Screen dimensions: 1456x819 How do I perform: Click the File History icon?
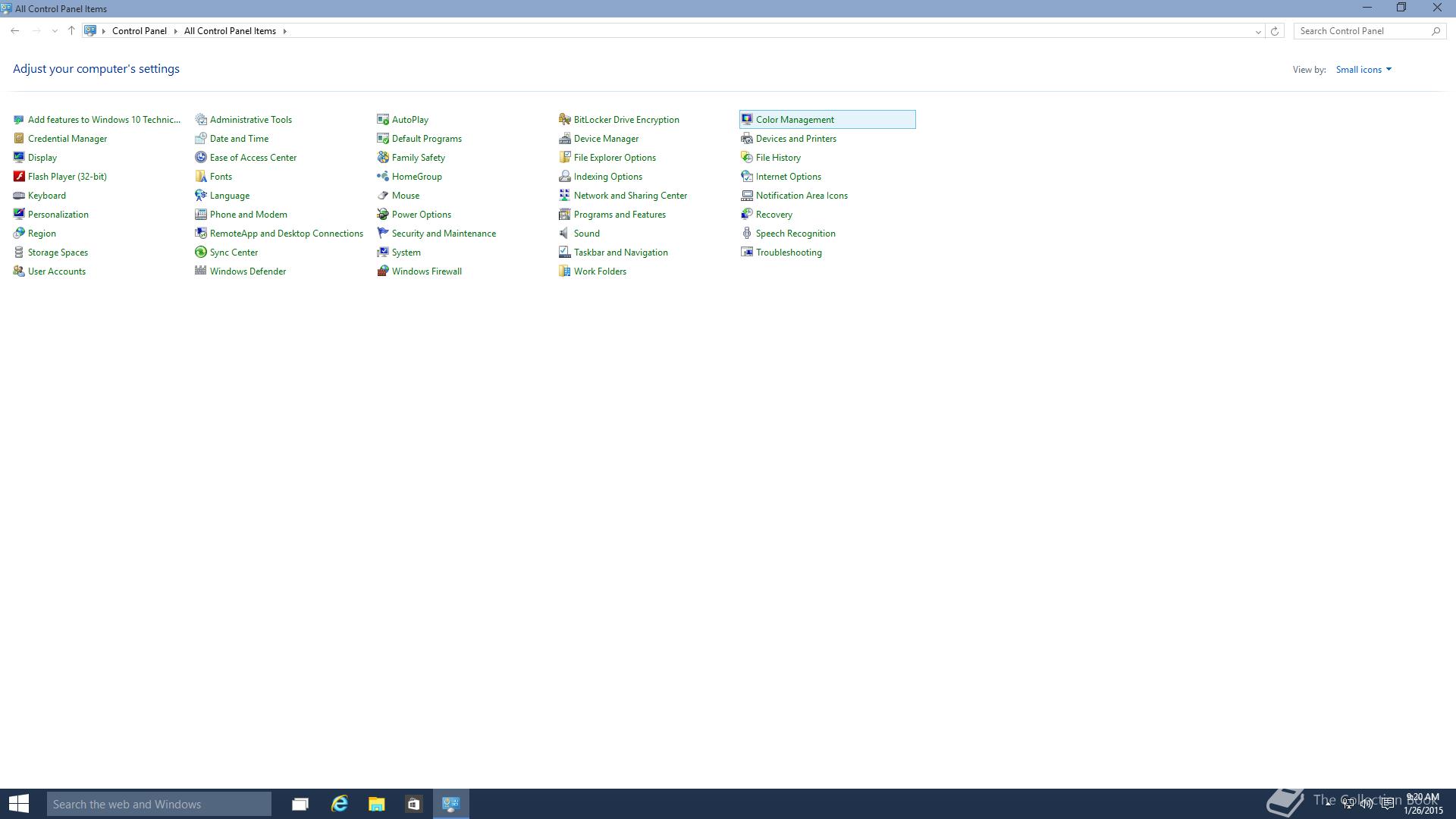(747, 157)
